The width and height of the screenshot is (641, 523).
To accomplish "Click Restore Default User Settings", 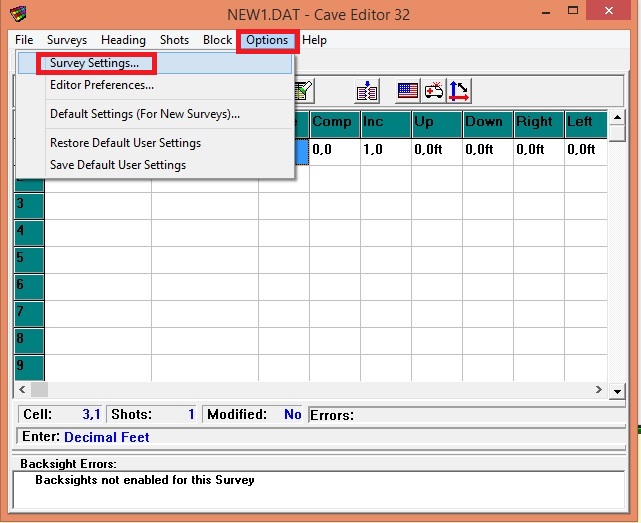I will click(x=125, y=143).
